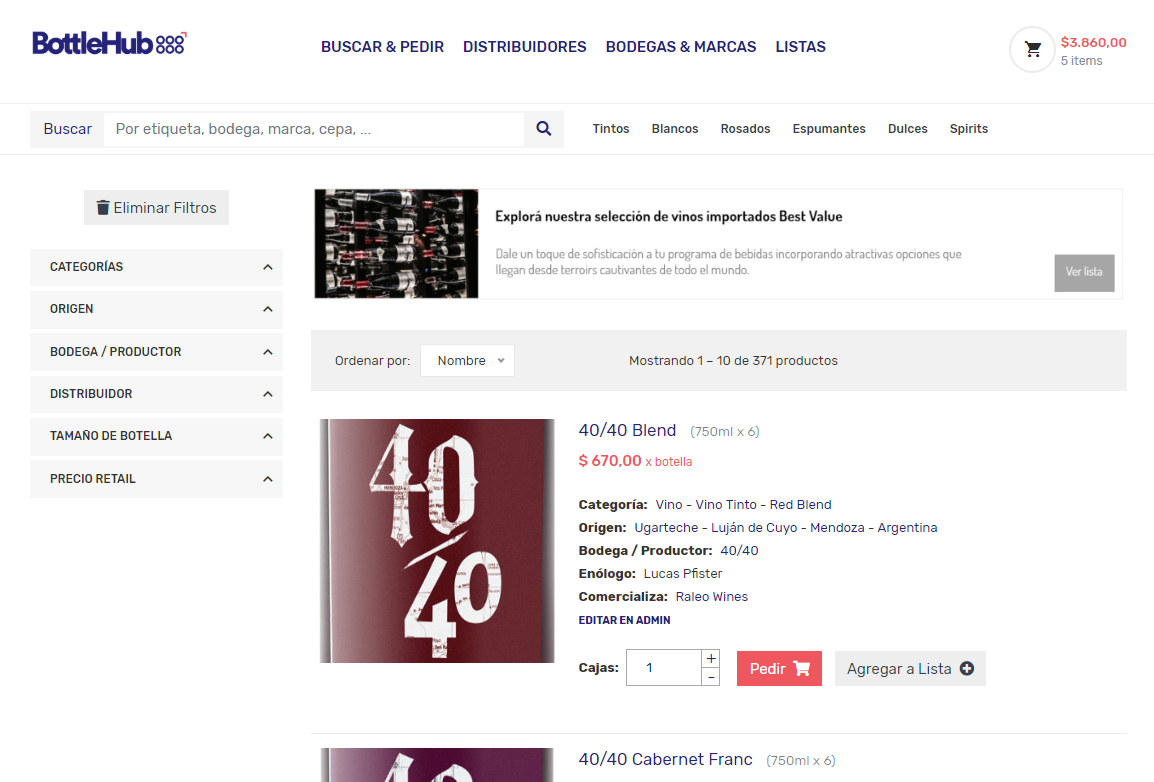The image size is (1154, 782).
Task: Expand the TAMAÑO DE BOTELLA filter
Action: pyautogui.click(x=156, y=436)
